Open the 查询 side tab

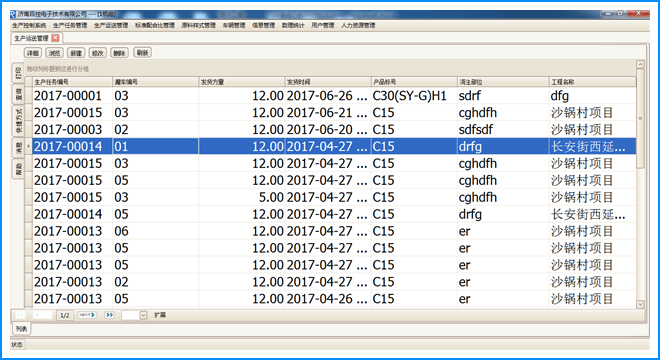(x=19, y=94)
